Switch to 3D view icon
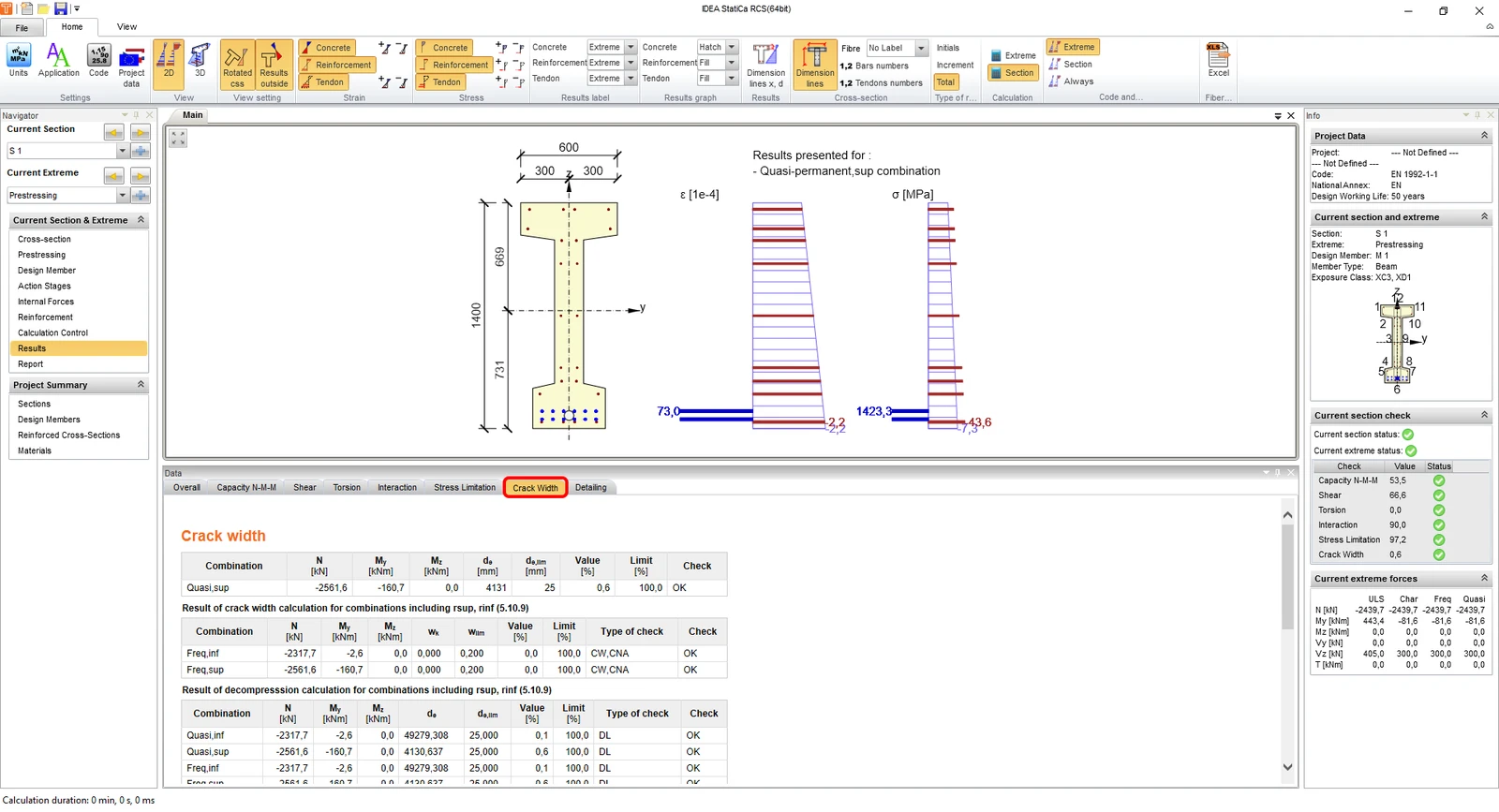Viewport: 1499px width, 812px height. tap(200, 60)
